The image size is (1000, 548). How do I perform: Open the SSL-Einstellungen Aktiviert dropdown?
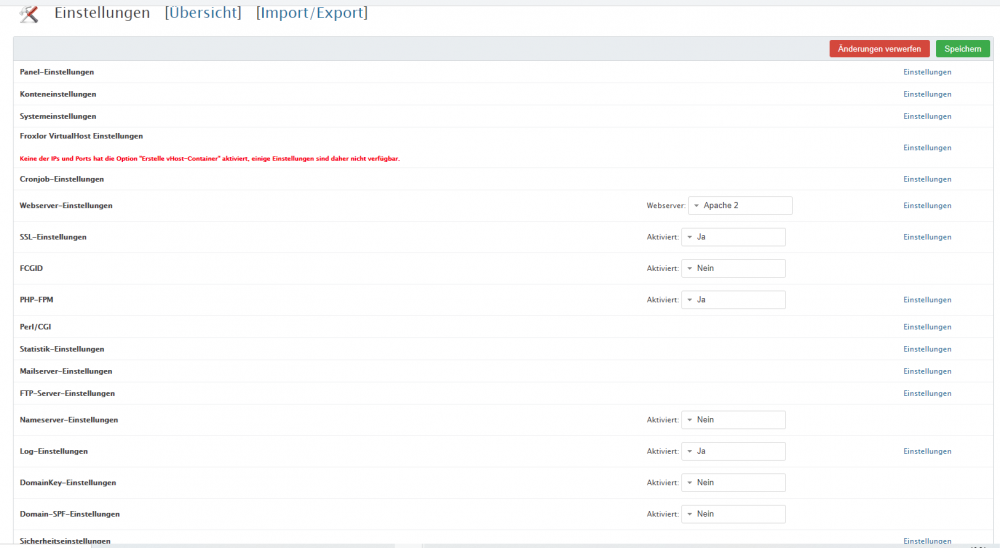733,237
